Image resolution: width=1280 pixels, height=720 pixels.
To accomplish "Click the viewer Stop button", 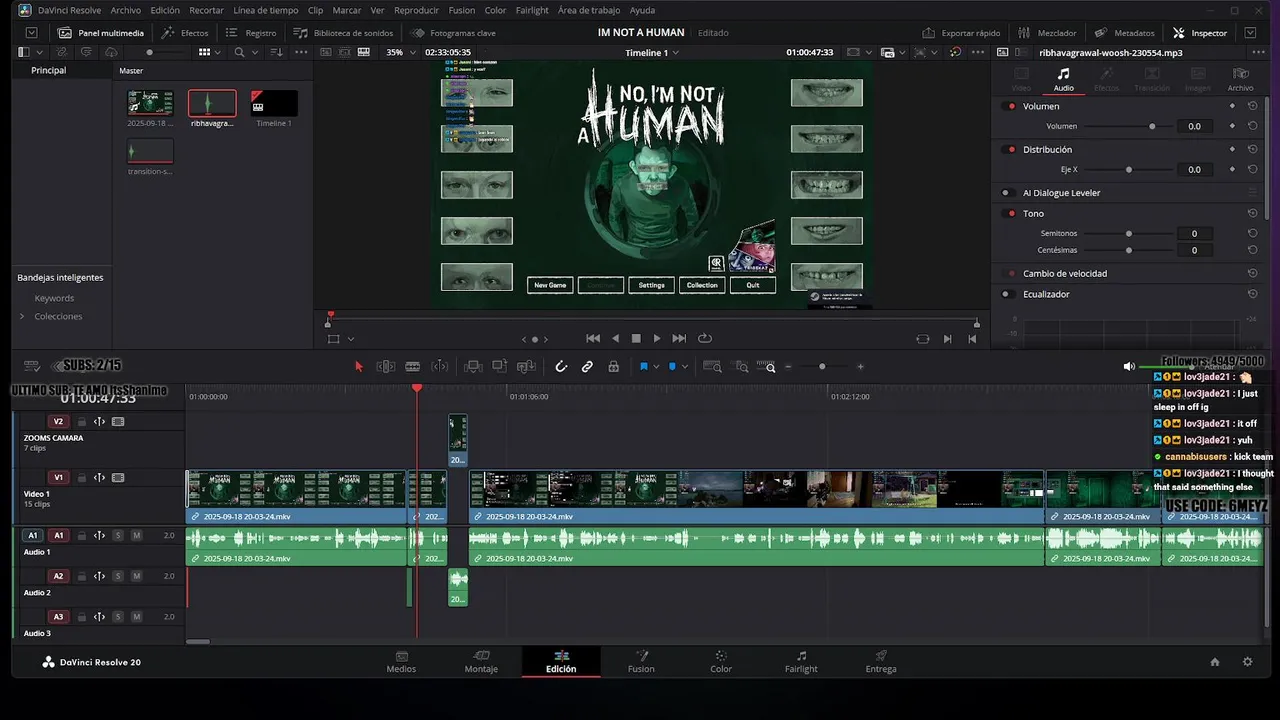I will [x=636, y=339].
